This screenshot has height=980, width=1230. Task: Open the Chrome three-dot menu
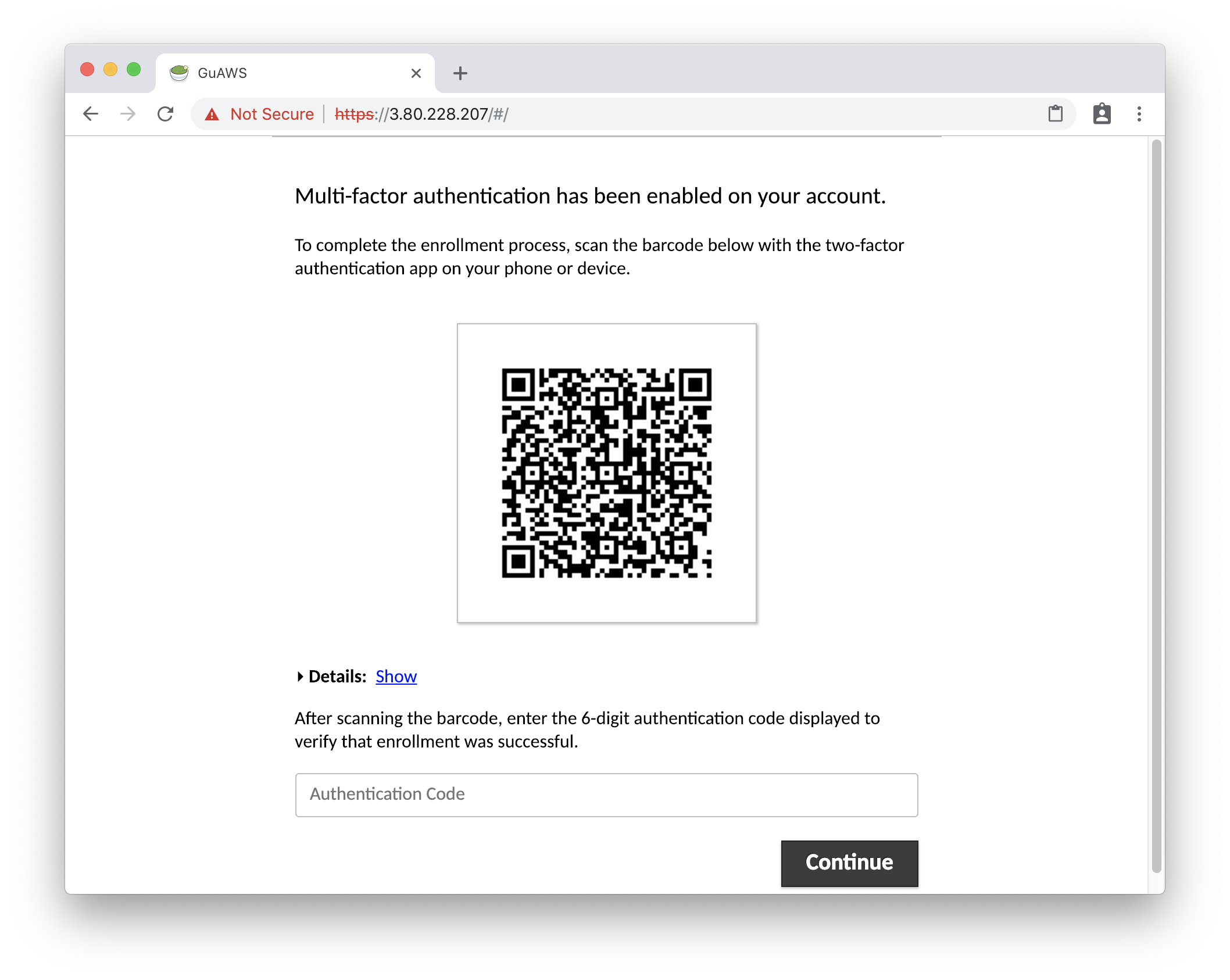pyautogui.click(x=1139, y=114)
